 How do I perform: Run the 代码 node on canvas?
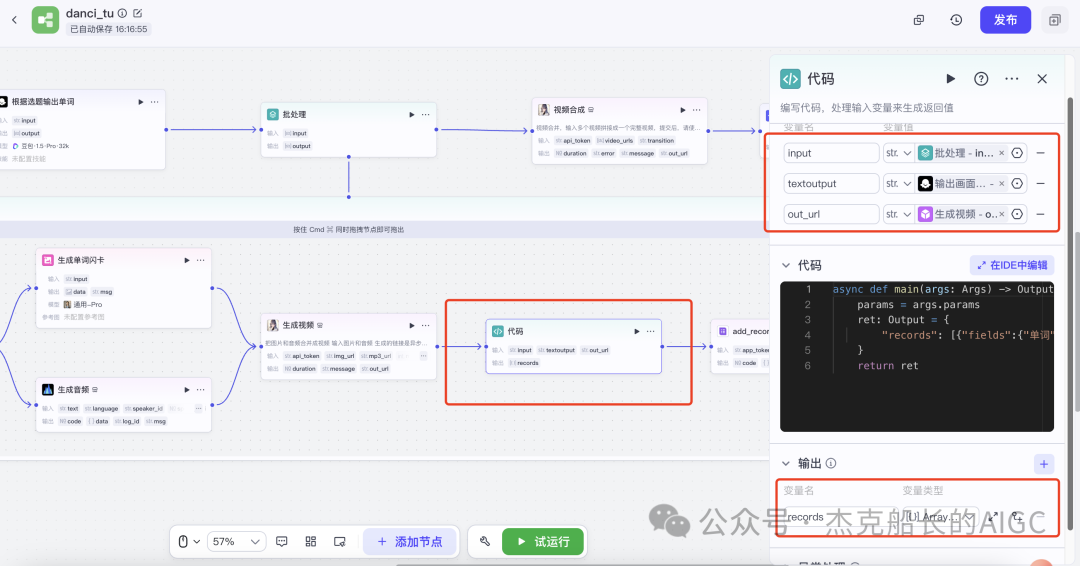(x=636, y=331)
